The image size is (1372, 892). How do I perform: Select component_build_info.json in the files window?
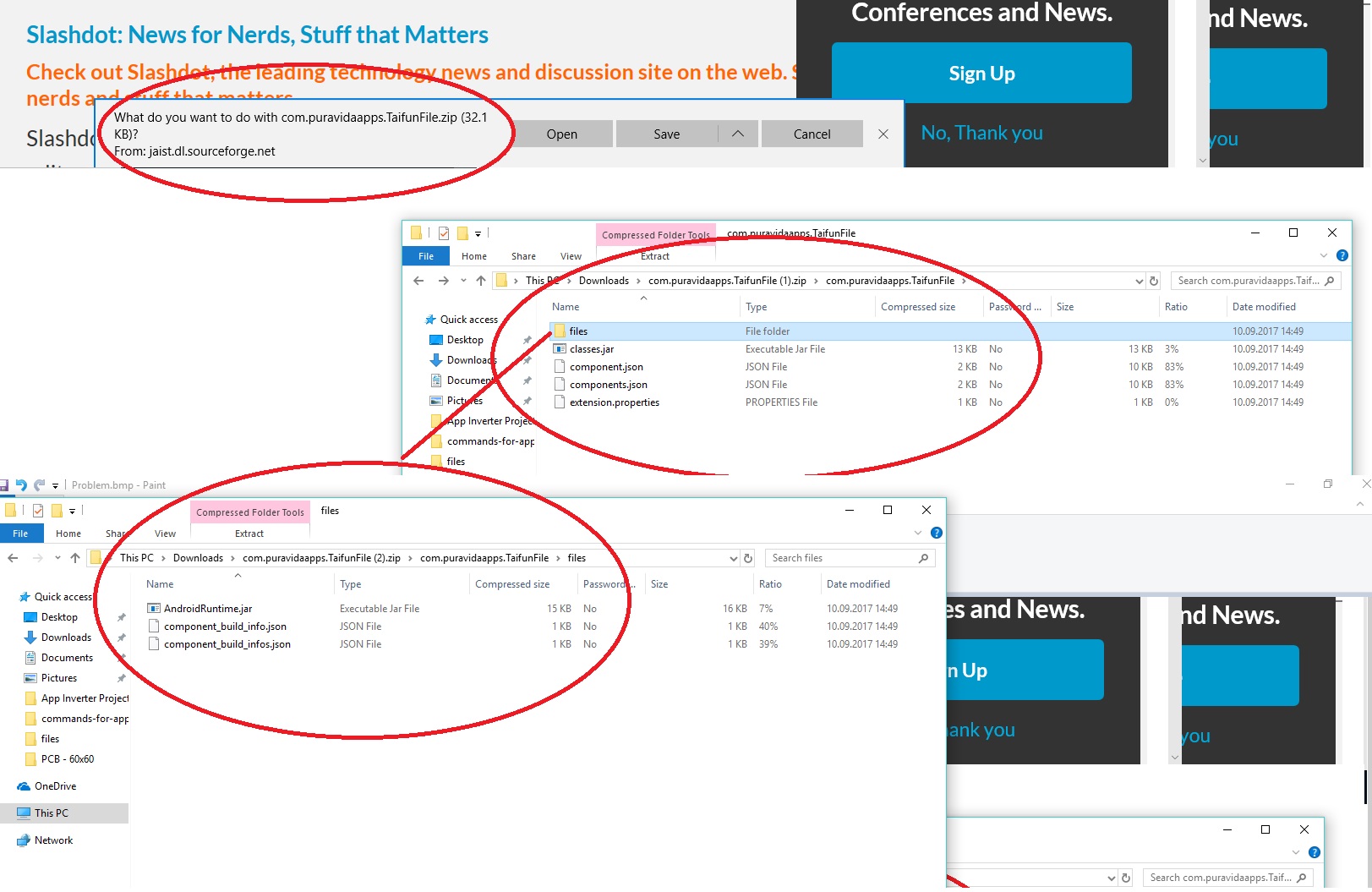tap(225, 627)
